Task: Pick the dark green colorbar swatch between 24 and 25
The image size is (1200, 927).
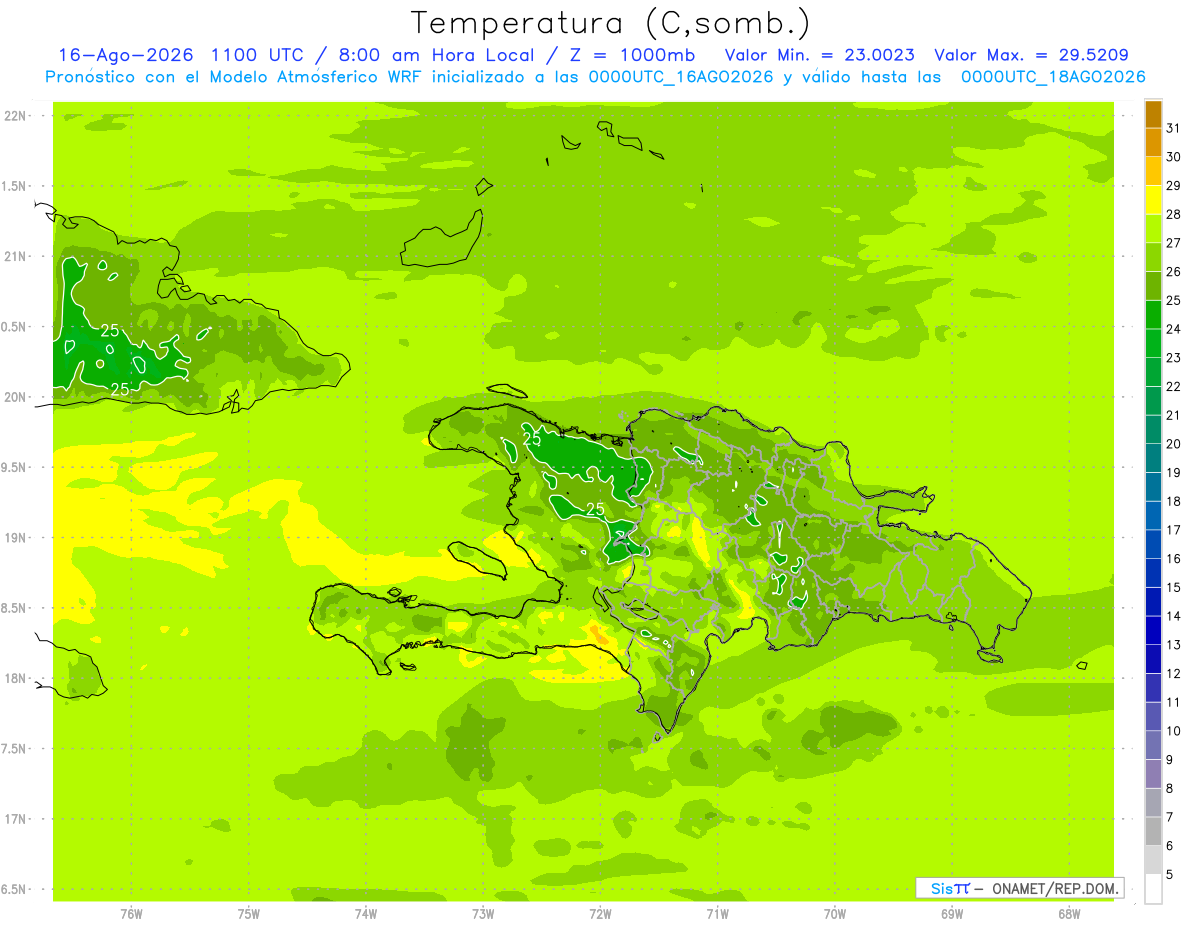Action: [1153, 315]
